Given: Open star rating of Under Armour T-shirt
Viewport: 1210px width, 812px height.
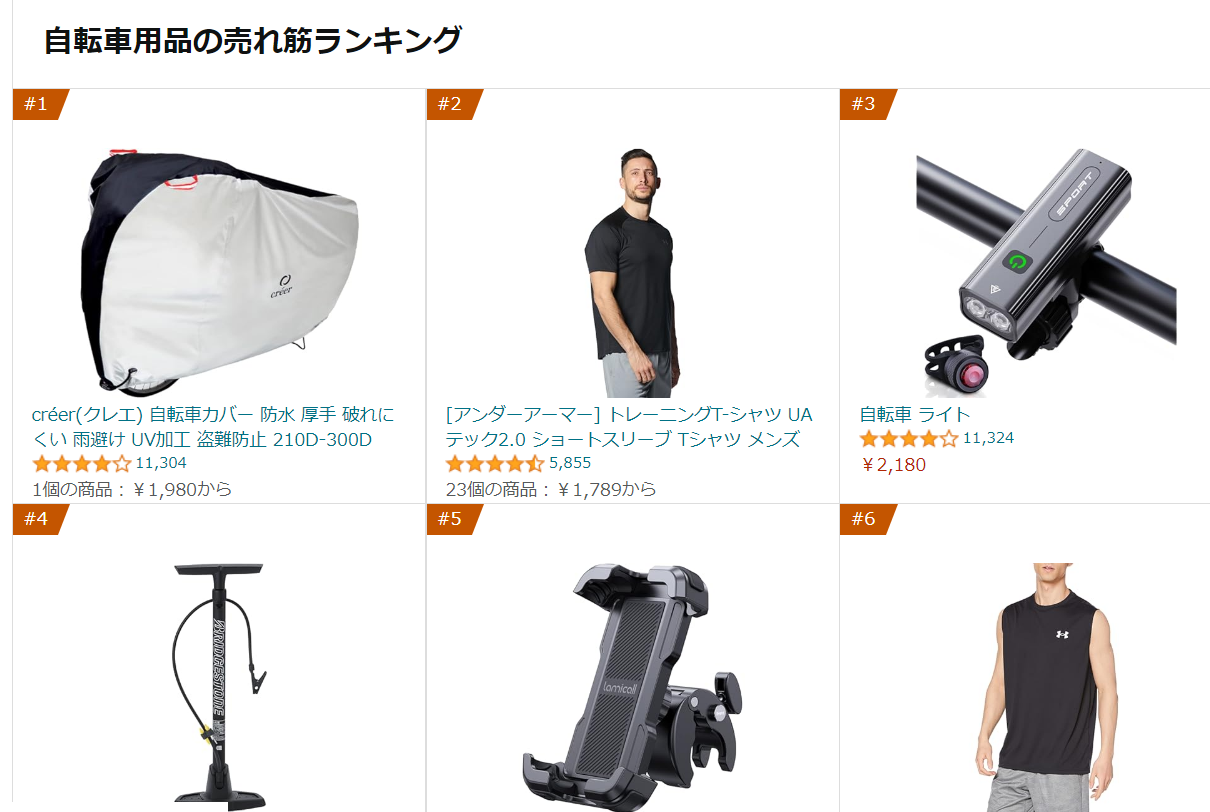Looking at the screenshot, I should pyautogui.click(x=495, y=464).
